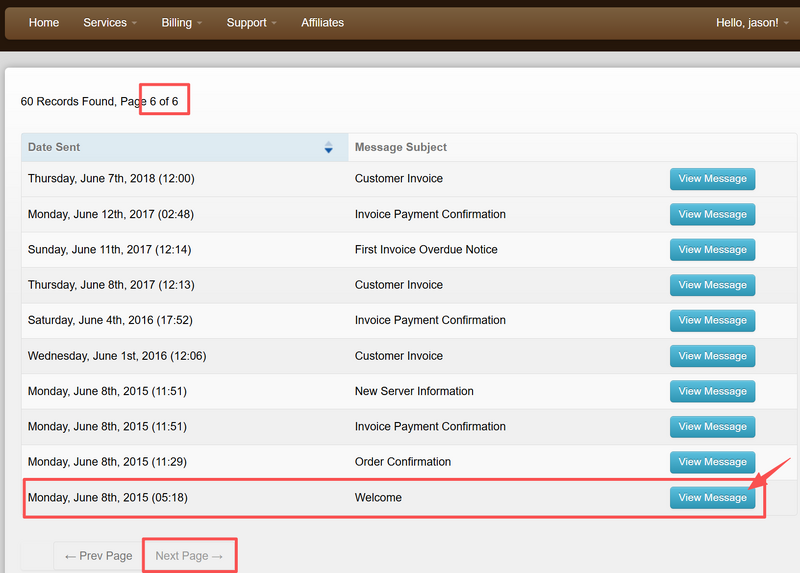Expand the Support dropdown menu
This screenshot has width=800, height=573.
click(x=251, y=22)
